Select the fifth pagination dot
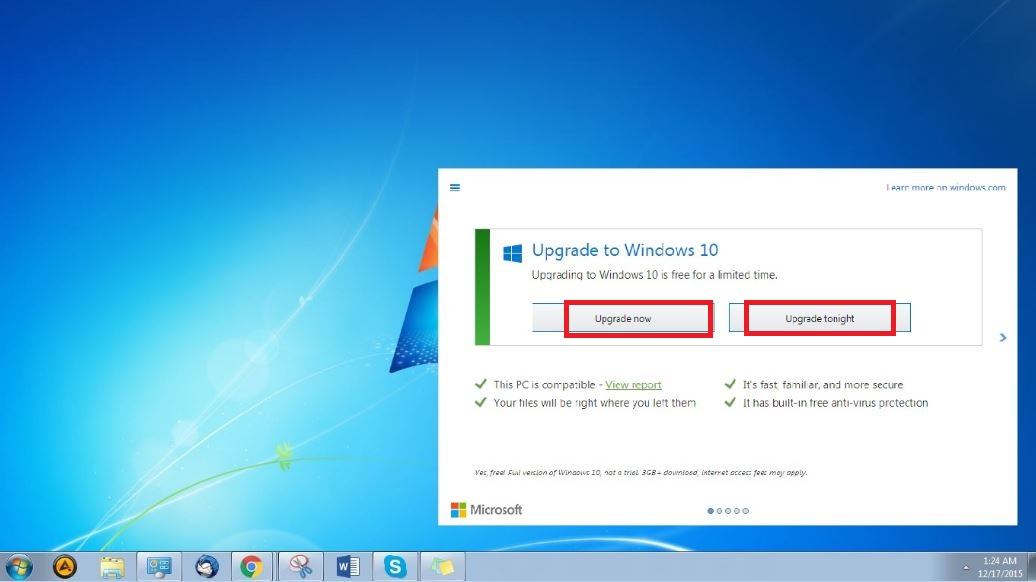Image resolution: width=1036 pixels, height=582 pixels. (745, 511)
